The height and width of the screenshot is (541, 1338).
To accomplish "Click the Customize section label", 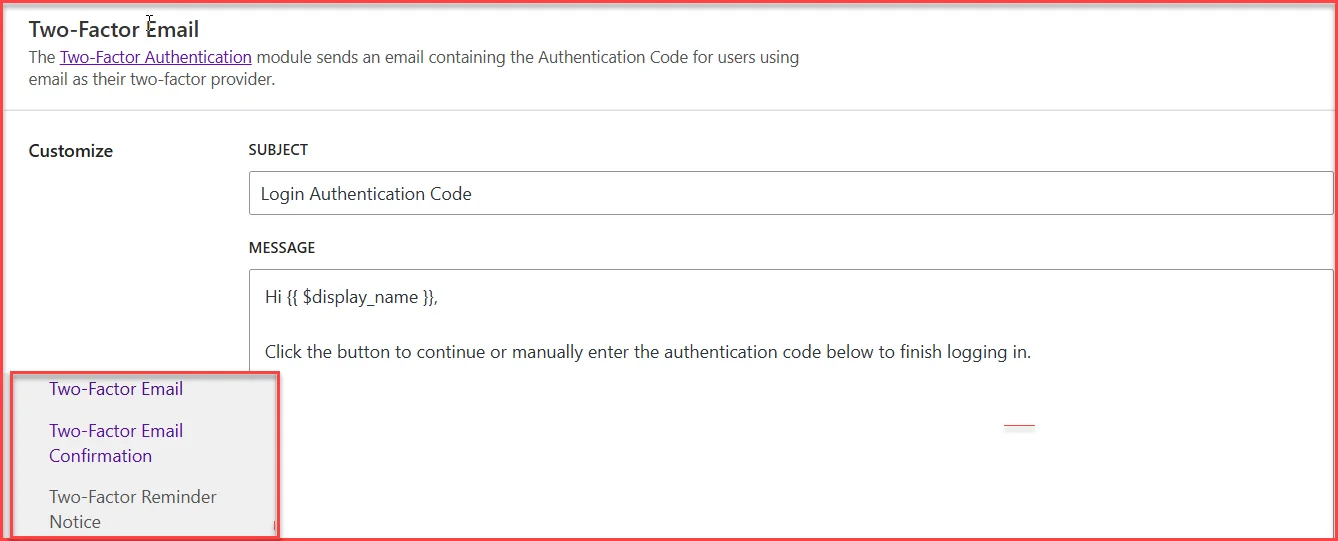I will 70,151.
